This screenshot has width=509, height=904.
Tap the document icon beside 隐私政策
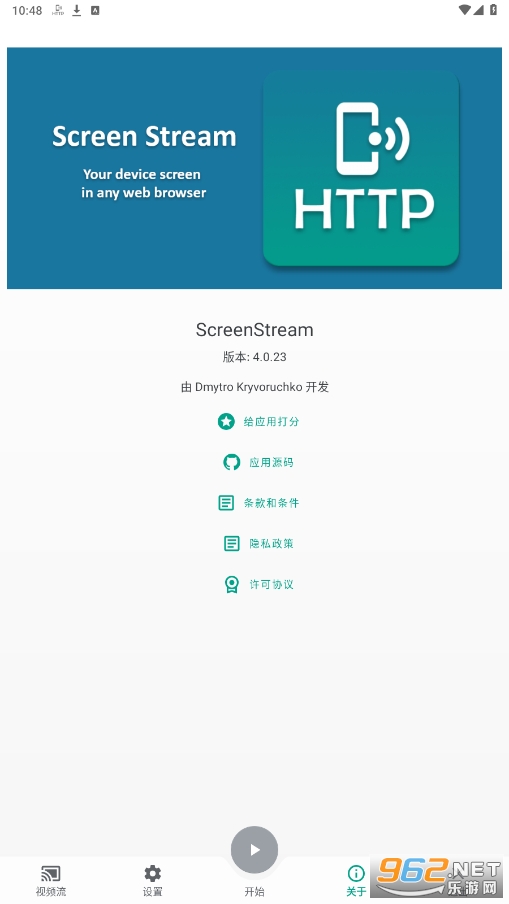[232, 543]
